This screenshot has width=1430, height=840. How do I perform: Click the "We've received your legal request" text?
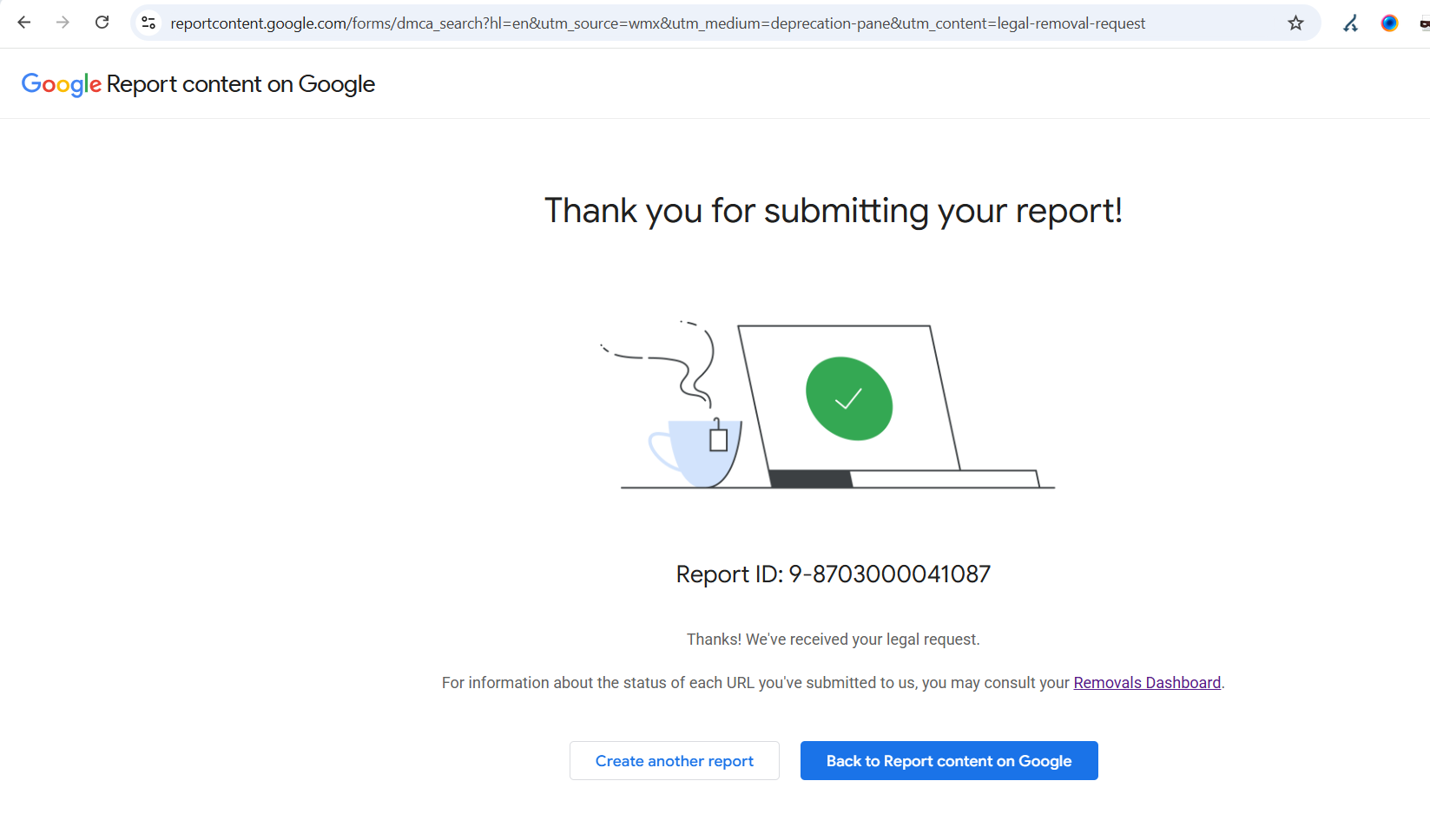(833, 640)
